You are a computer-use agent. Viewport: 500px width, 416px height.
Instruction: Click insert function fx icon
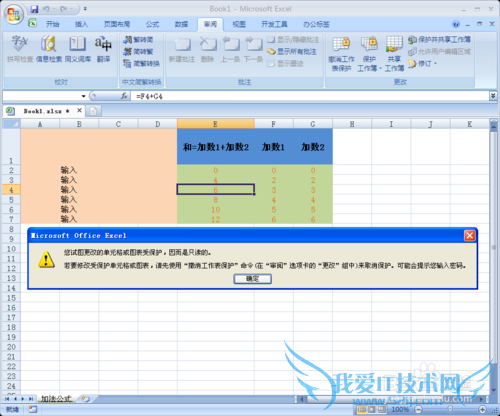[124, 96]
